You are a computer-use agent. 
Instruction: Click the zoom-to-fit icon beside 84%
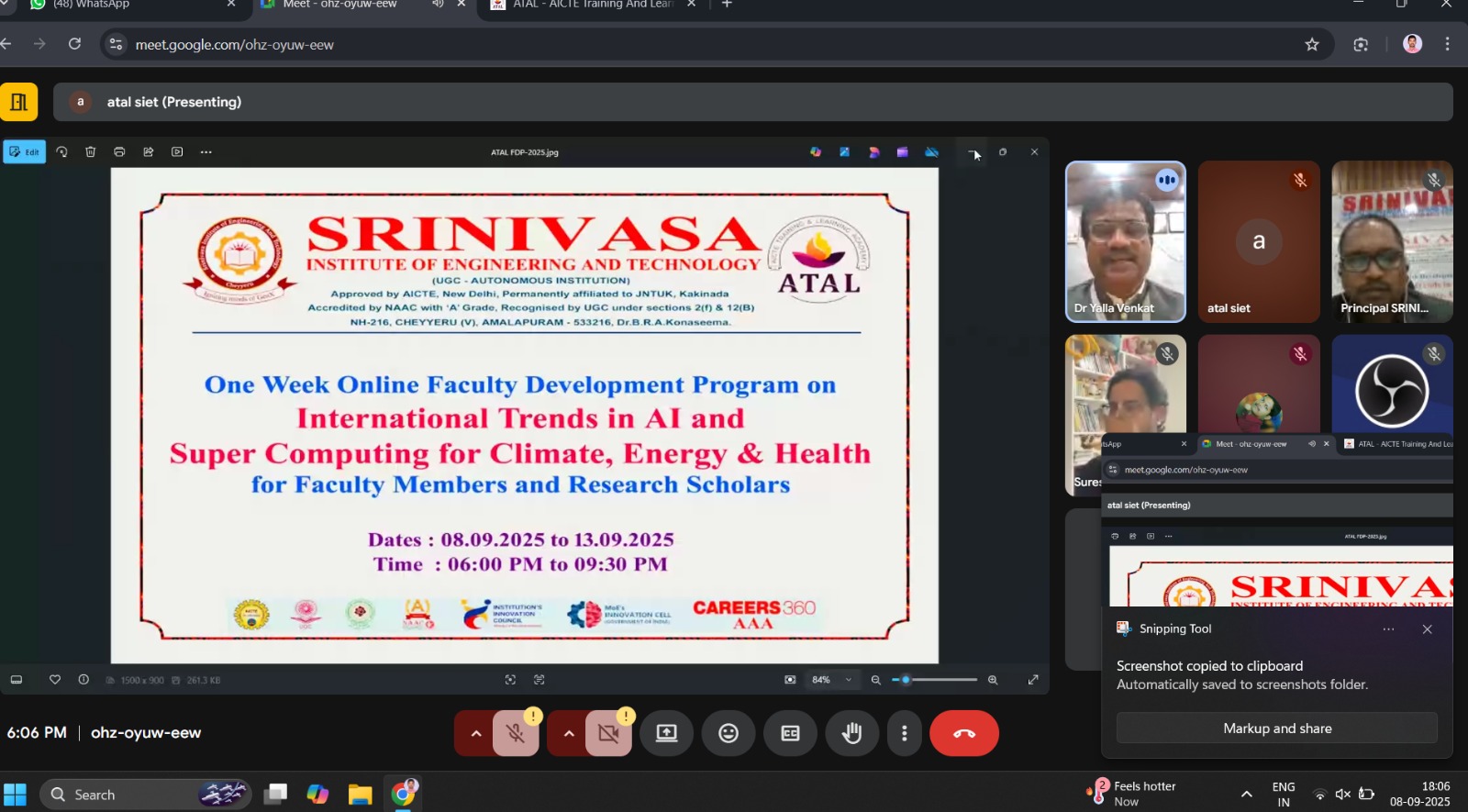790,680
